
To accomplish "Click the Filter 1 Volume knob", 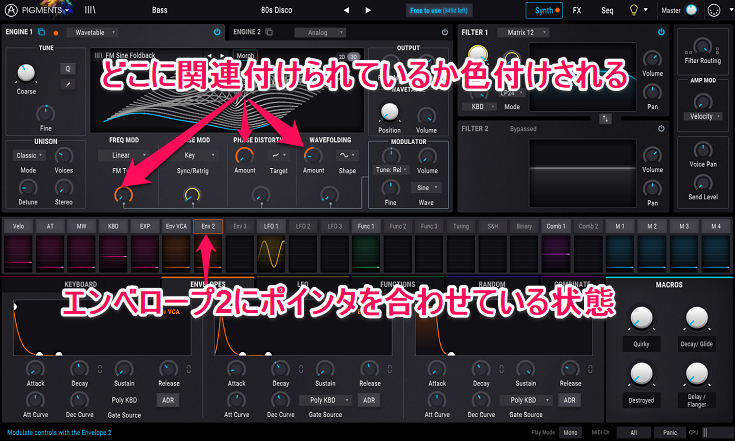I will [x=652, y=59].
